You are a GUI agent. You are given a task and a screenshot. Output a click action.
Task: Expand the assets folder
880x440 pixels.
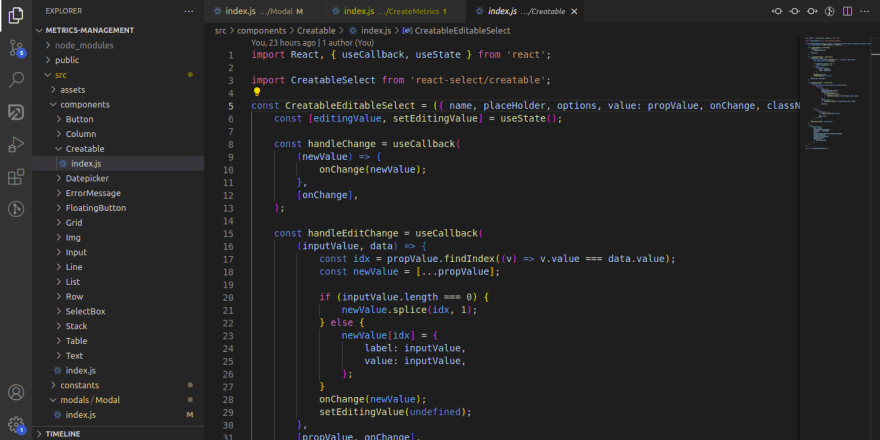[x=119, y=90]
